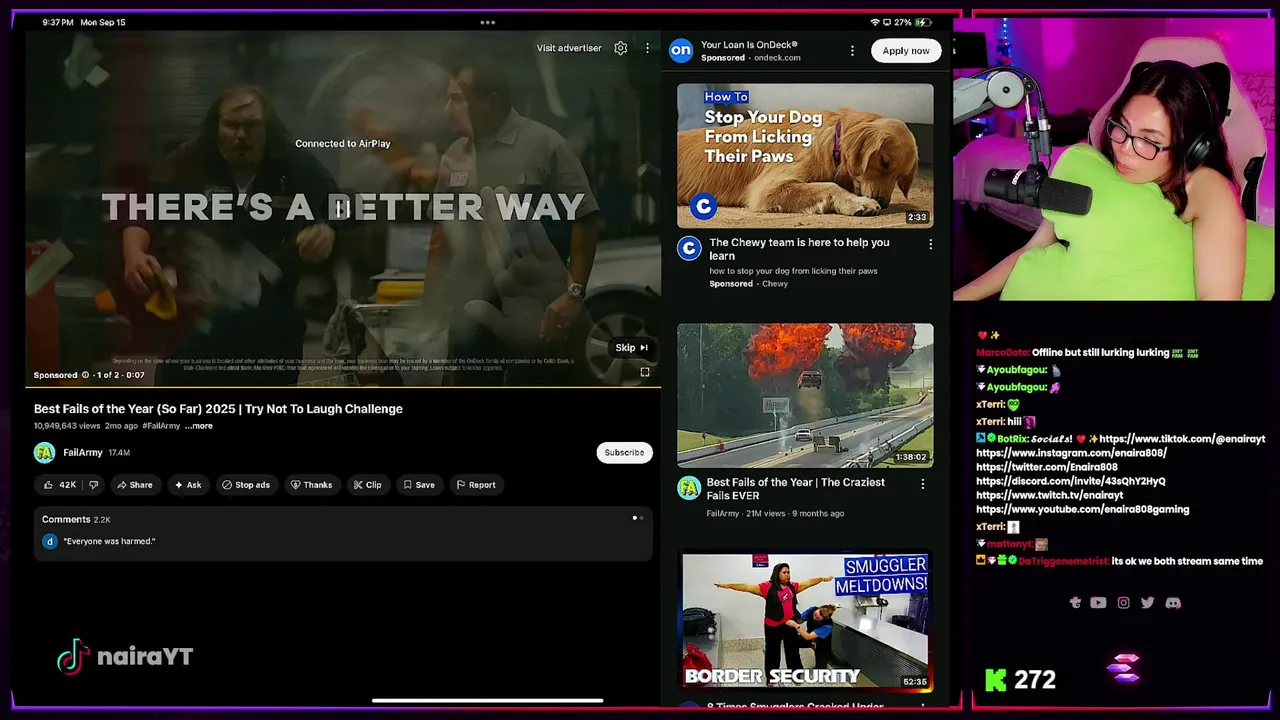Dislike the video with thumbs down
Viewport: 1280px width, 720px height.
[x=94, y=485]
